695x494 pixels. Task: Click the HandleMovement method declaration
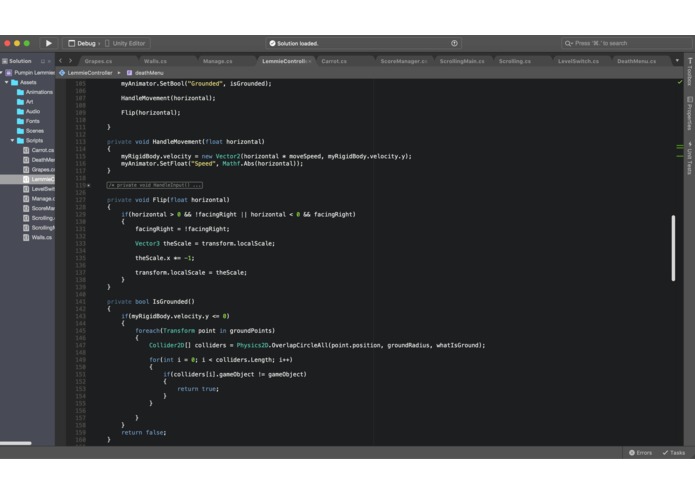pos(186,142)
